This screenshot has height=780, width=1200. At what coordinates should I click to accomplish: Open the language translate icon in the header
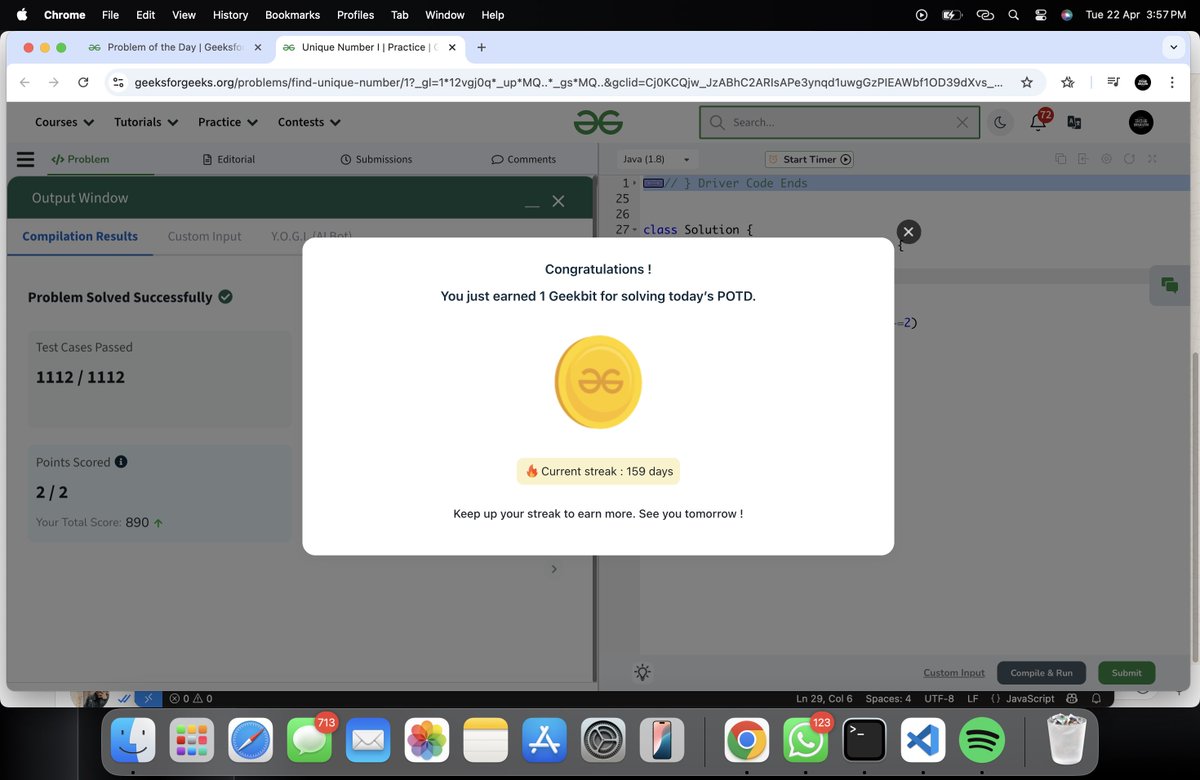[1074, 122]
